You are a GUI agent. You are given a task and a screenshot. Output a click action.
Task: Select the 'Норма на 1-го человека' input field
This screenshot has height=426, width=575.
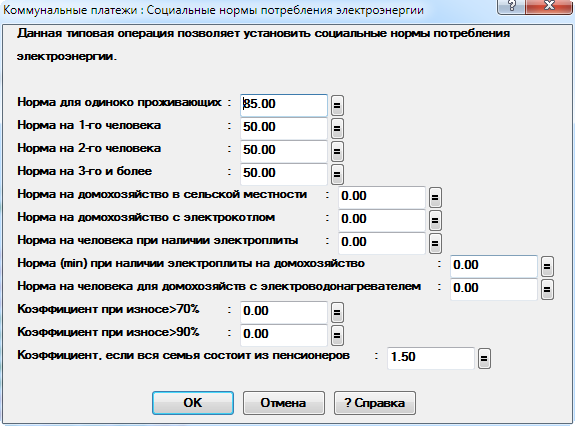284,128
